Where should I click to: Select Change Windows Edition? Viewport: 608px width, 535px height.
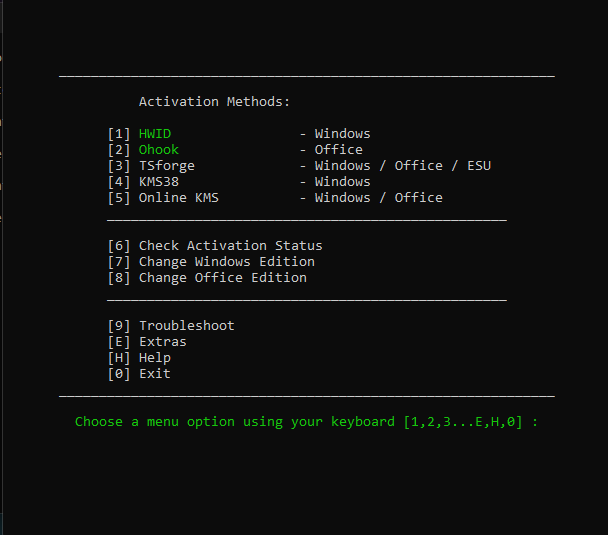226,262
